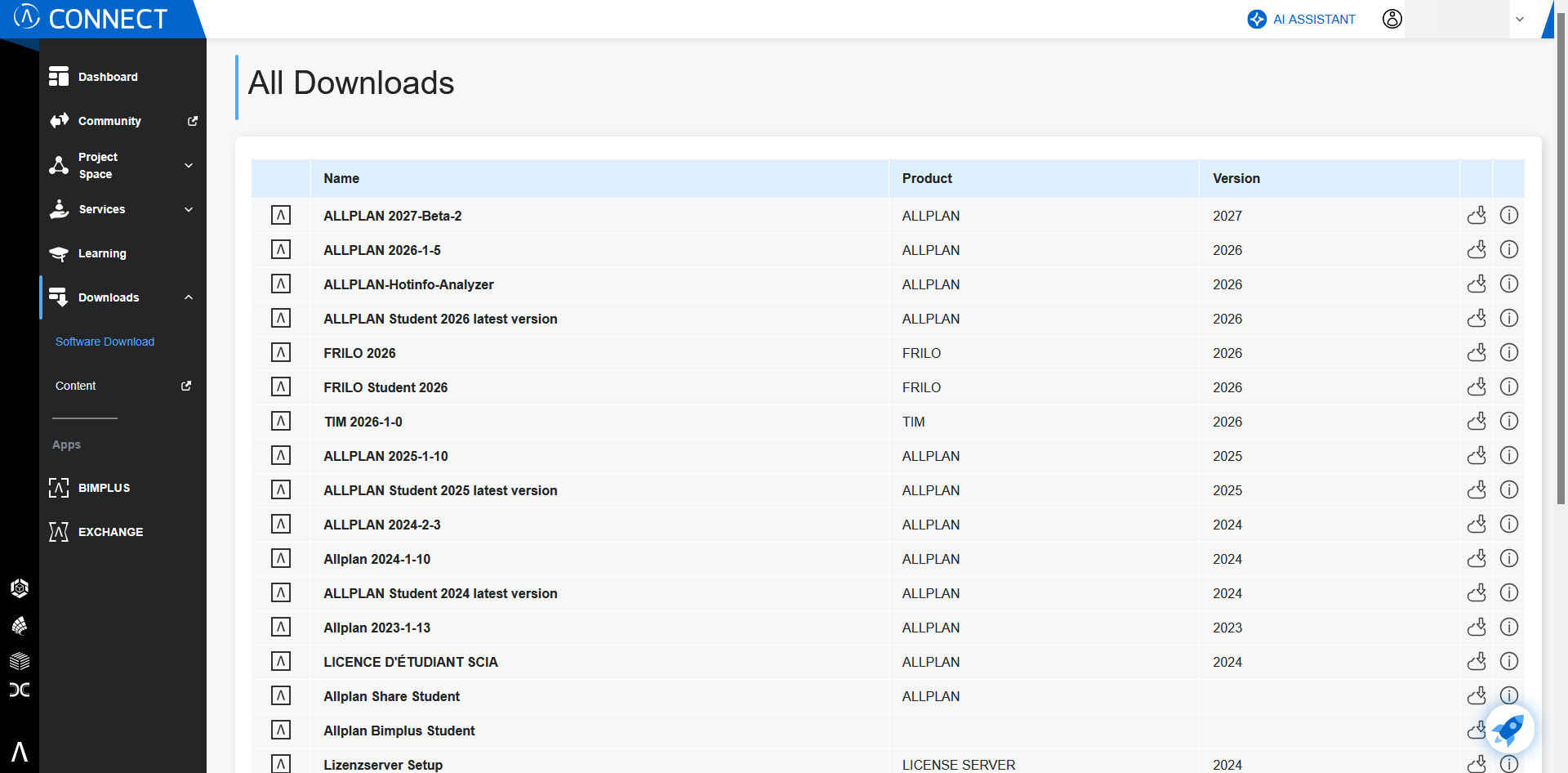
Task: Expand the Services sidebar section
Action: [122, 209]
